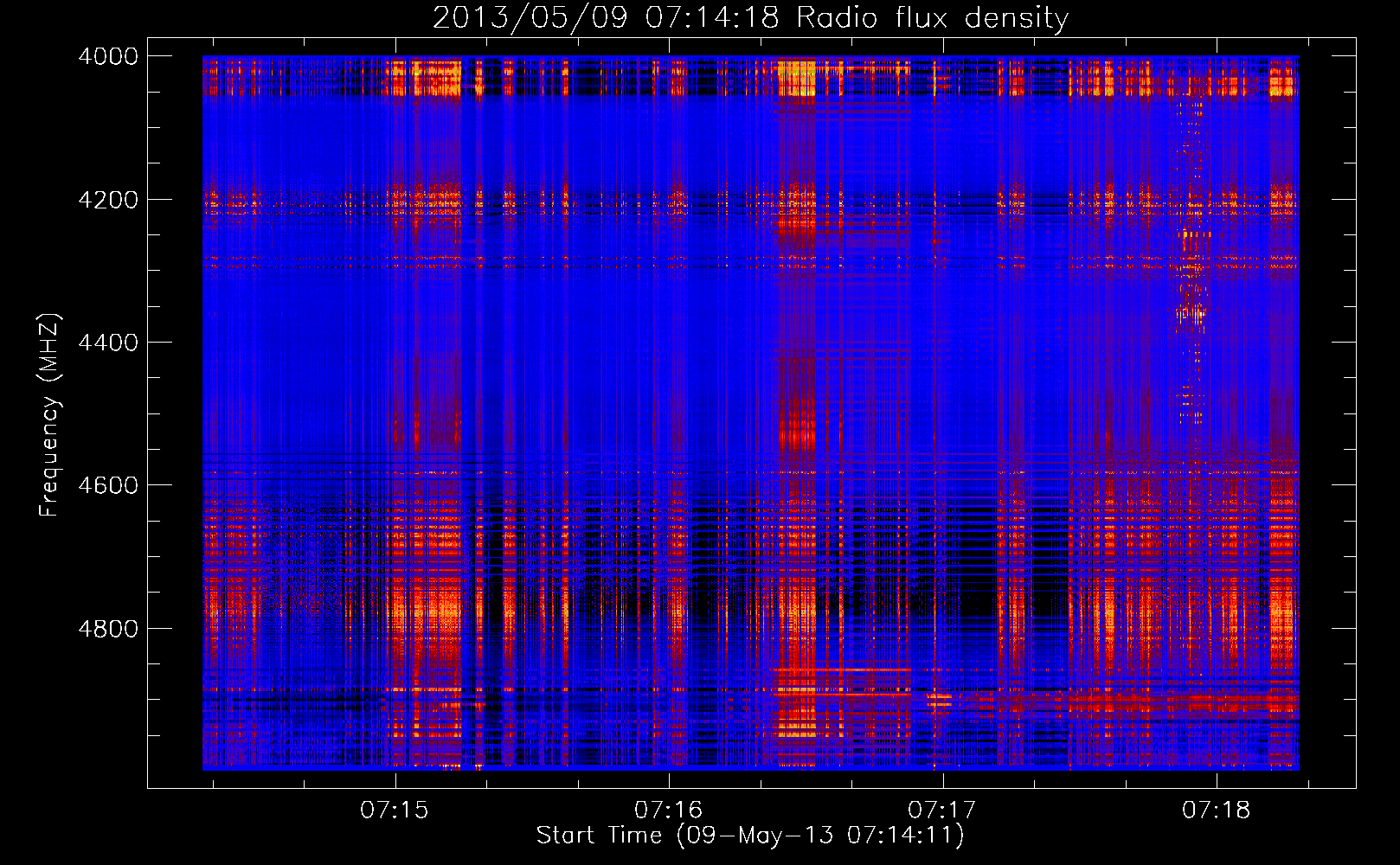Click the 4600 frequency tick label
Screen dimensions: 1400x865
[x=107, y=485]
